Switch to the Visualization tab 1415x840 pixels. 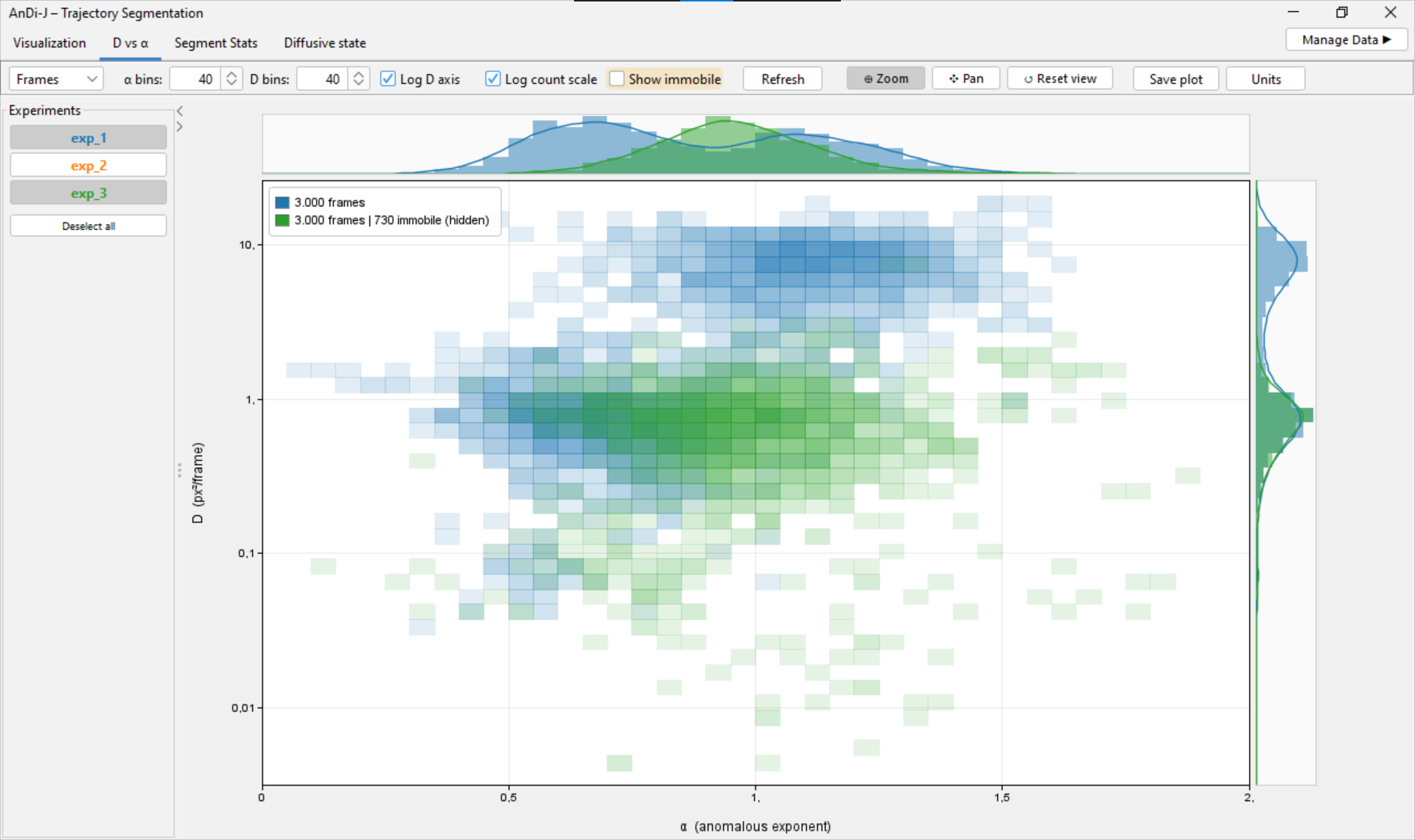click(x=49, y=43)
